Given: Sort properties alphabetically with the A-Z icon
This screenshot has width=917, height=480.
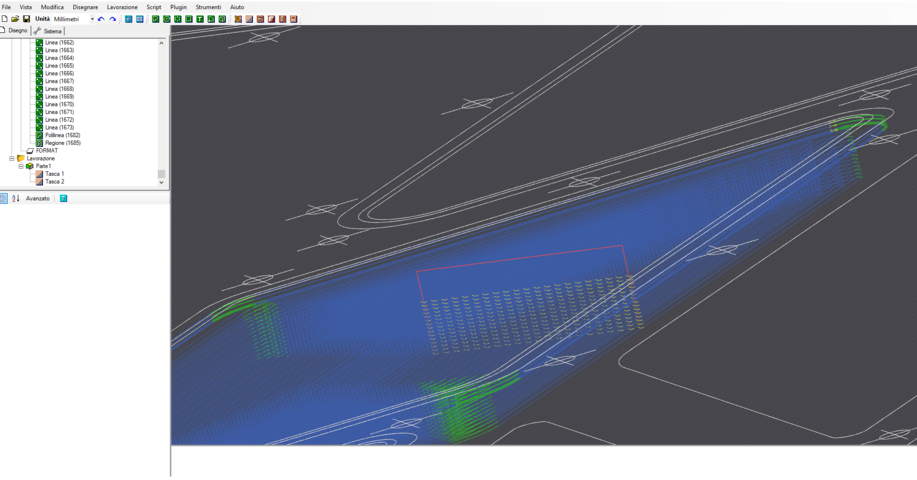Looking at the screenshot, I should [16, 199].
